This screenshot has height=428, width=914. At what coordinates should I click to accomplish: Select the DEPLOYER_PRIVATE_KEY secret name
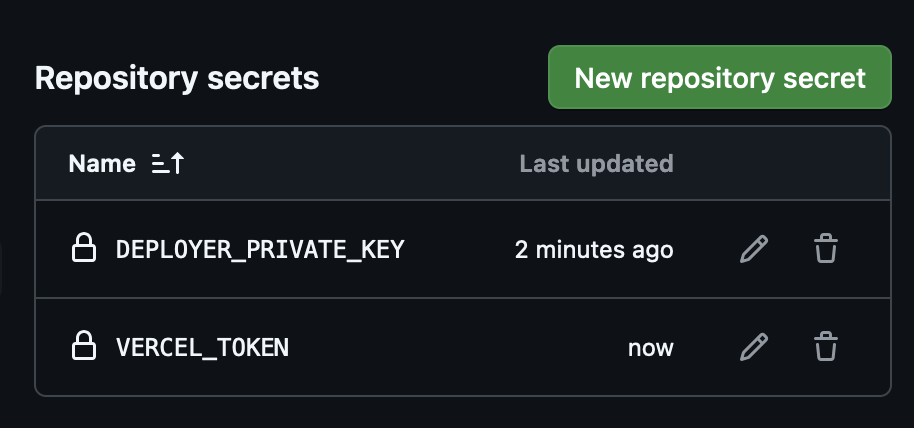(x=260, y=249)
